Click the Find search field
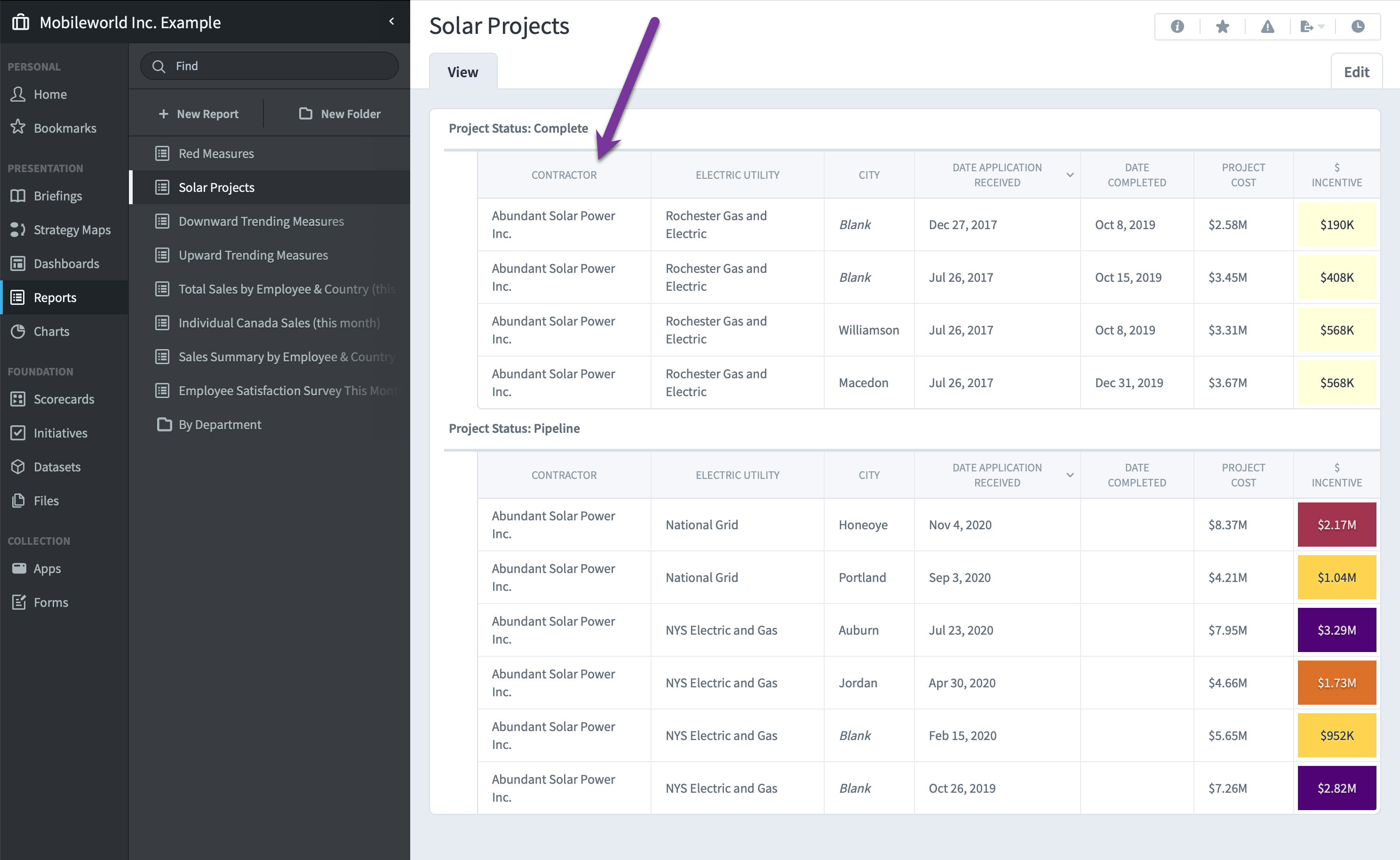This screenshot has width=1400, height=860. [269, 66]
